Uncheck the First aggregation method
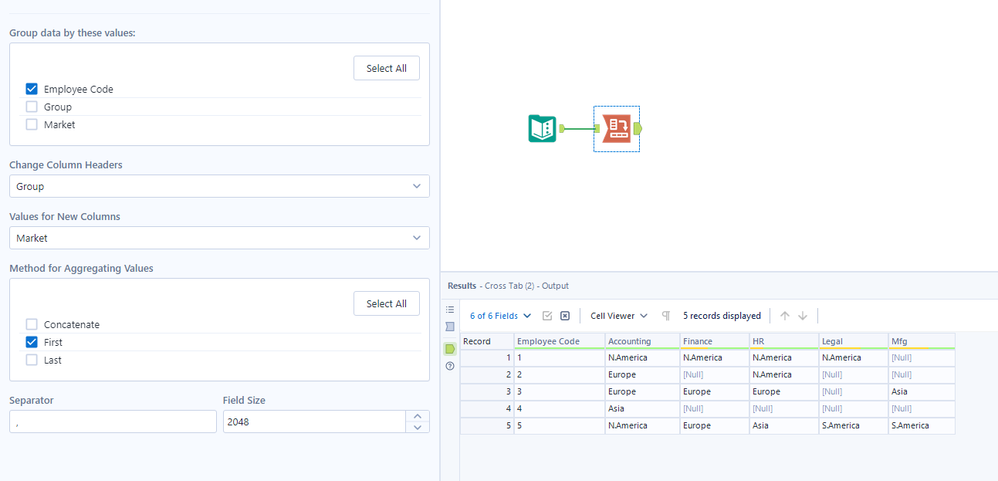Image resolution: width=998 pixels, height=481 pixels. pyautogui.click(x=32, y=342)
